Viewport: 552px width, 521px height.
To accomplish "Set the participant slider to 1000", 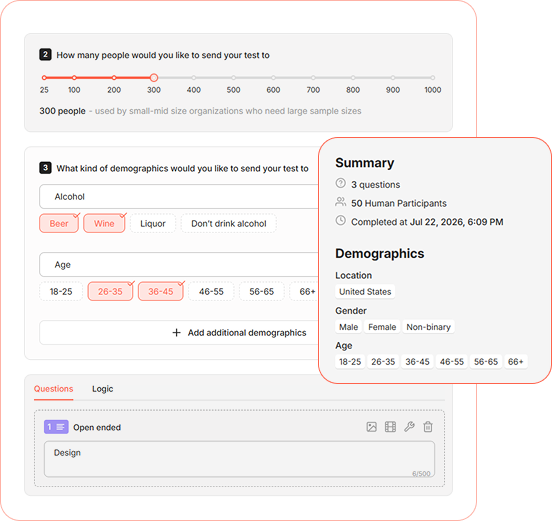I will click(433, 77).
